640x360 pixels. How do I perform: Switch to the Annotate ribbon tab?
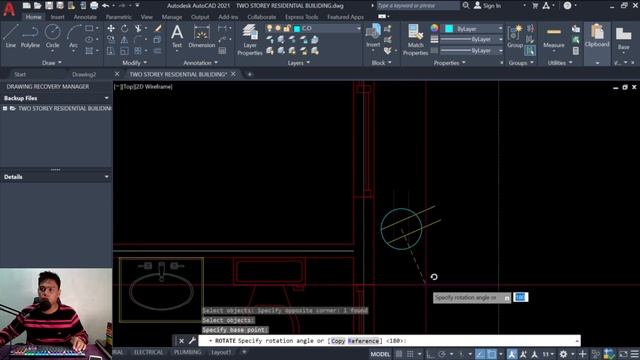click(x=85, y=17)
